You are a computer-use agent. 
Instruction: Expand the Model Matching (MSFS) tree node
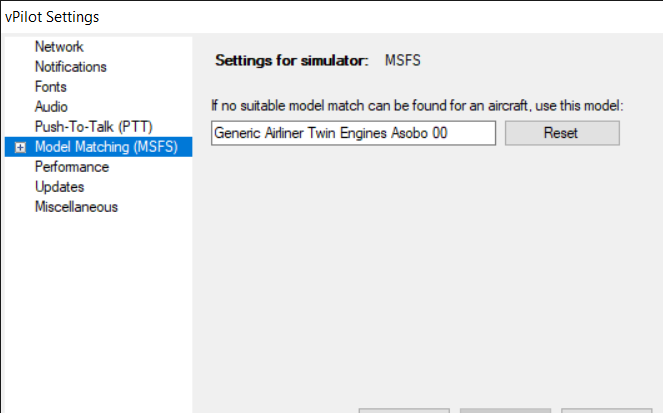(x=21, y=148)
